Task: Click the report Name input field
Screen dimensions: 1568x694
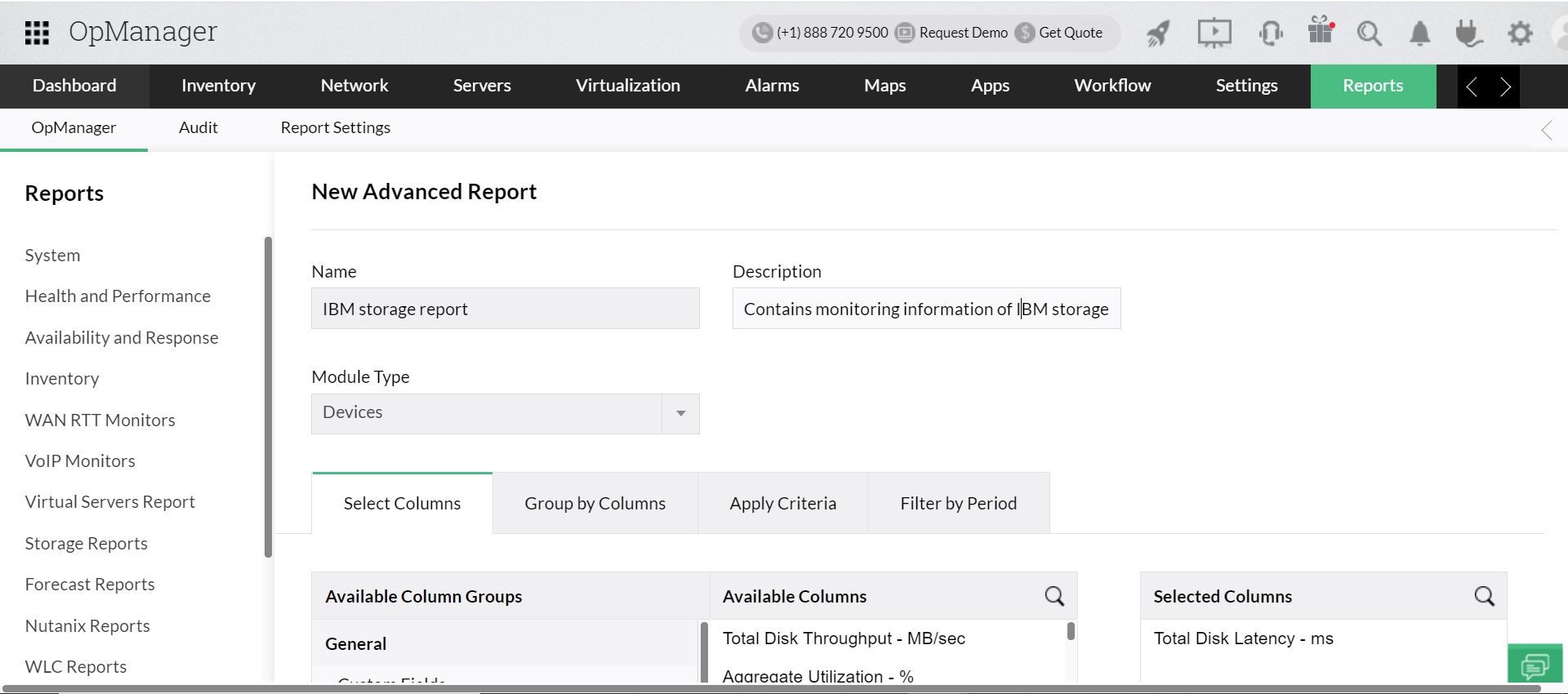Action: [506, 309]
